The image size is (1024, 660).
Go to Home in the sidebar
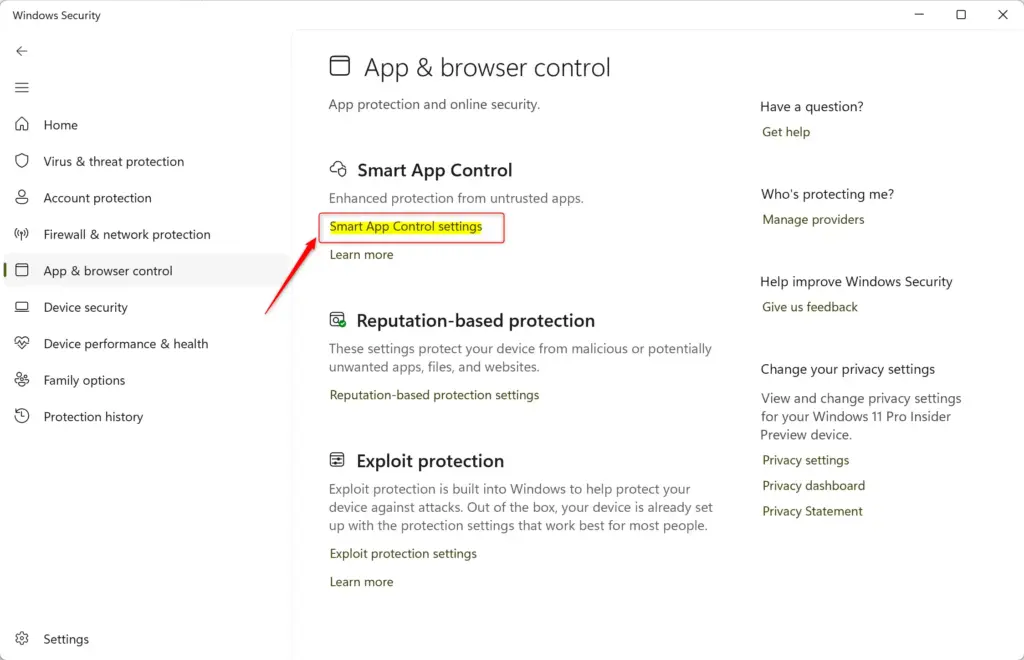pos(61,125)
